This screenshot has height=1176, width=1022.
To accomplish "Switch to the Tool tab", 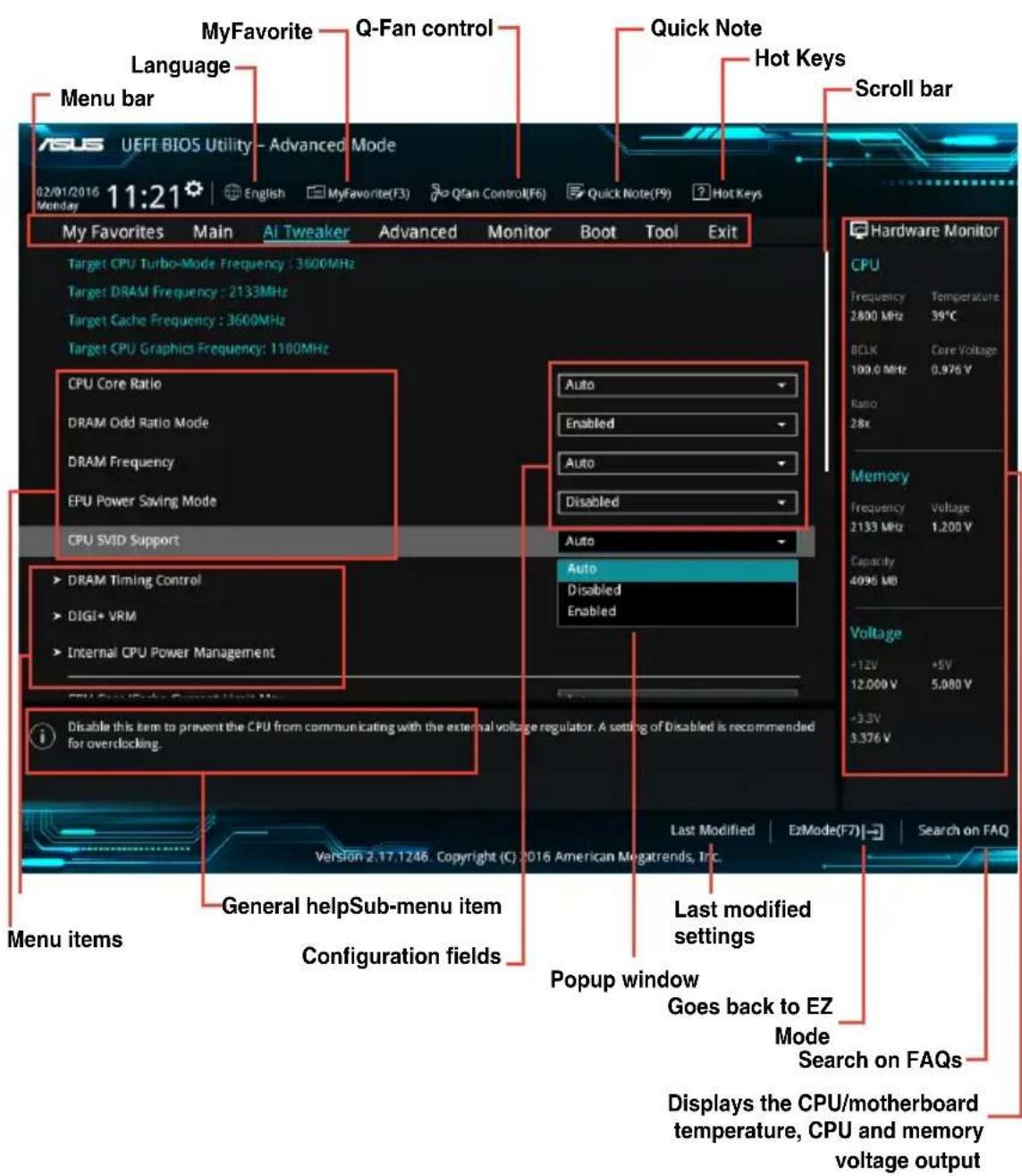I will (x=662, y=233).
